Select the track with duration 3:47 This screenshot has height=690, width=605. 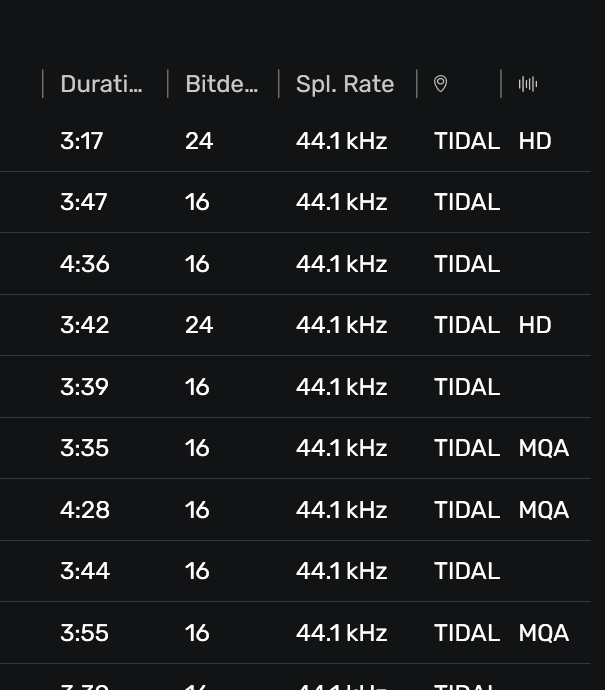(x=84, y=202)
